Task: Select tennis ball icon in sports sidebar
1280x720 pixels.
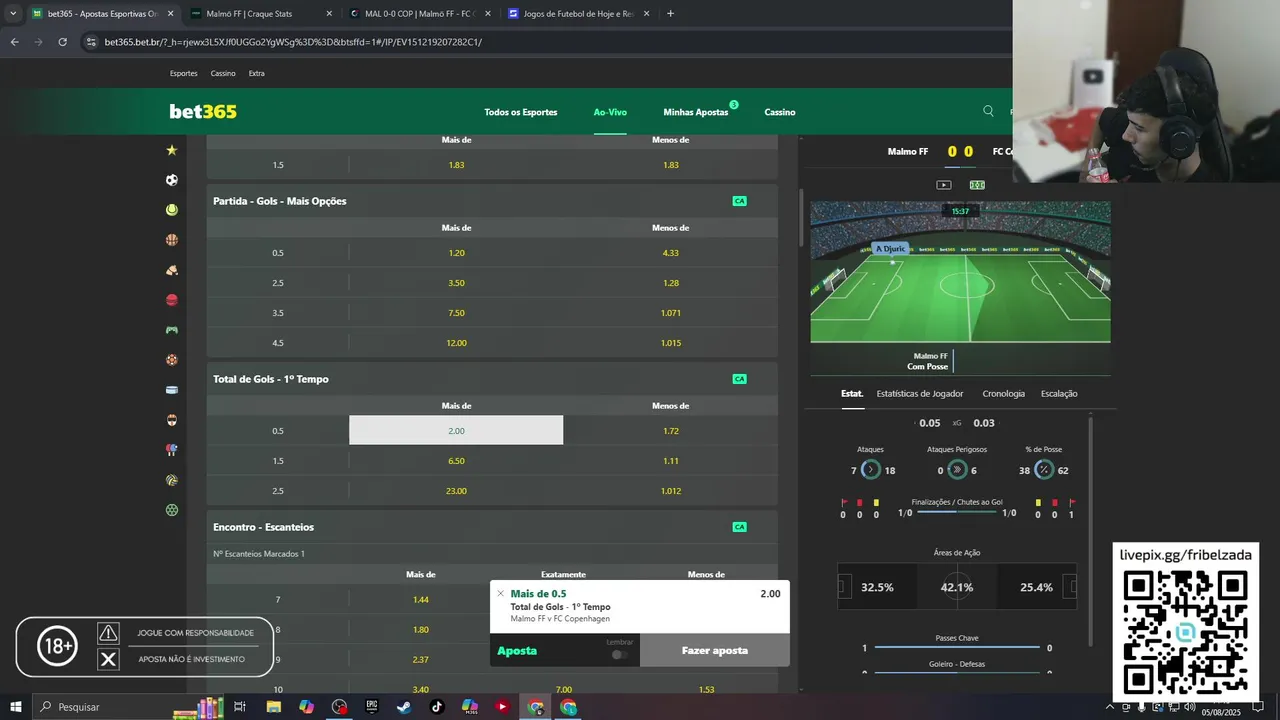Action: [x=172, y=210]
